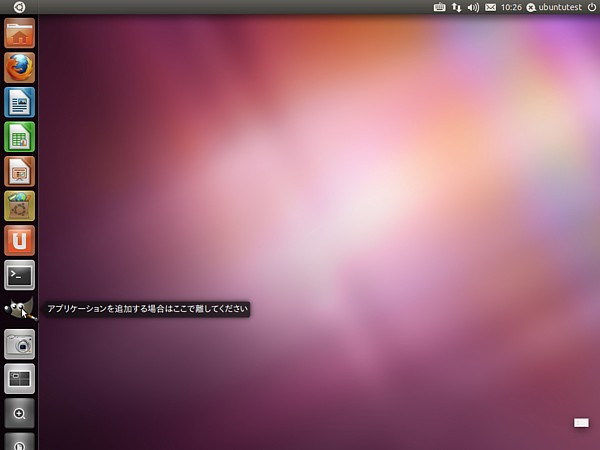Open Ubuntu One launcher icon
The image size is (600, 450).
pyautogui.click(x=20, y=240)
